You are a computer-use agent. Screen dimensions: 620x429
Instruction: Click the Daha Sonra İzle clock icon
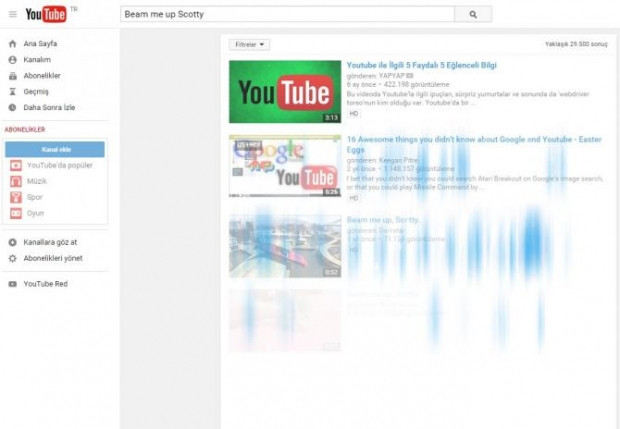coord(13,108)
